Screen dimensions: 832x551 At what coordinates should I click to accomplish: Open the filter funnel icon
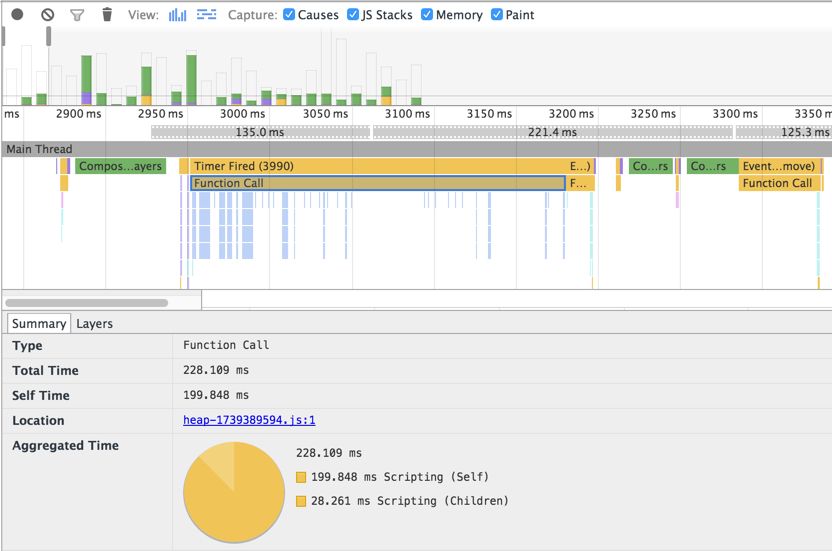[77, 15]
